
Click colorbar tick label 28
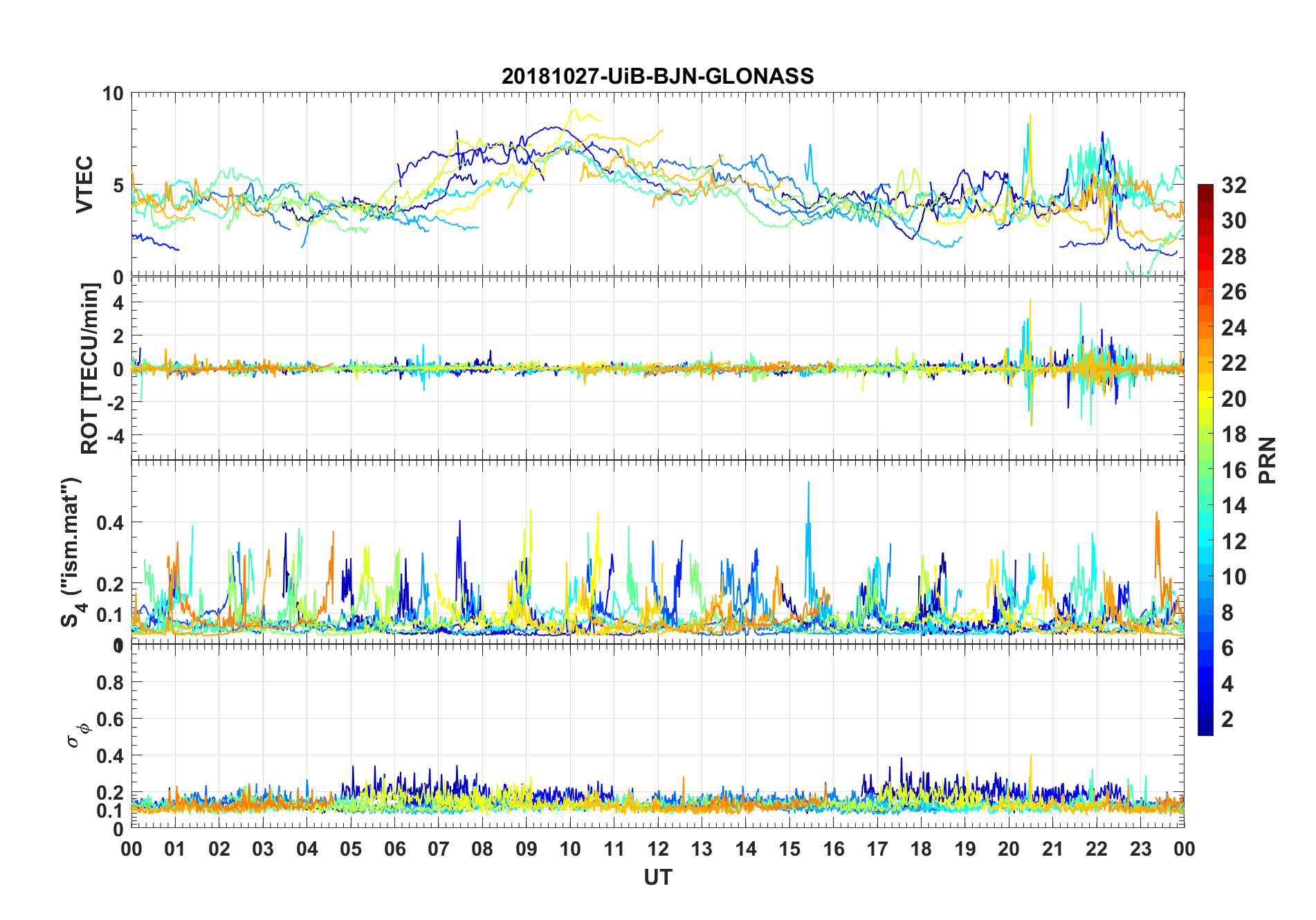coord(1234,256)
